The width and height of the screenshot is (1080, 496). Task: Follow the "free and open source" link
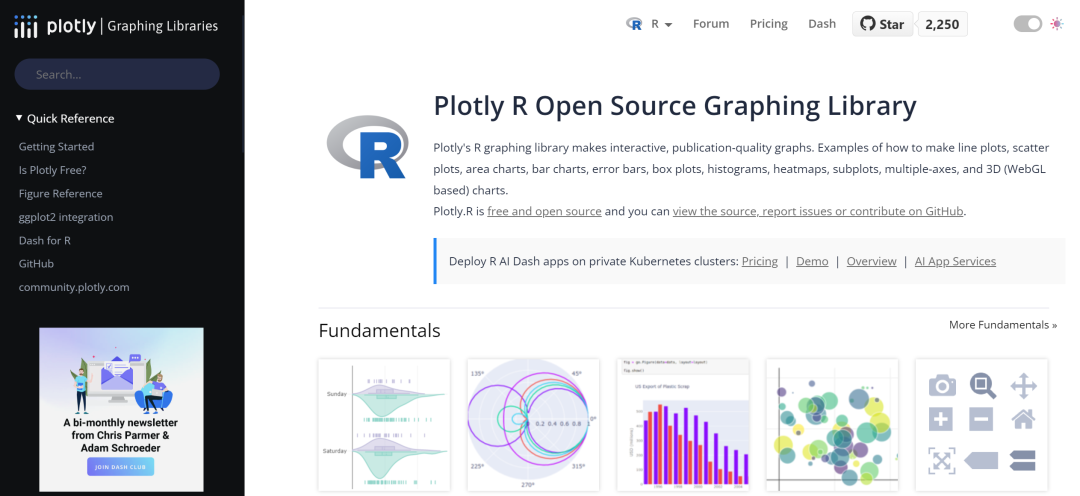coord(544,211)
